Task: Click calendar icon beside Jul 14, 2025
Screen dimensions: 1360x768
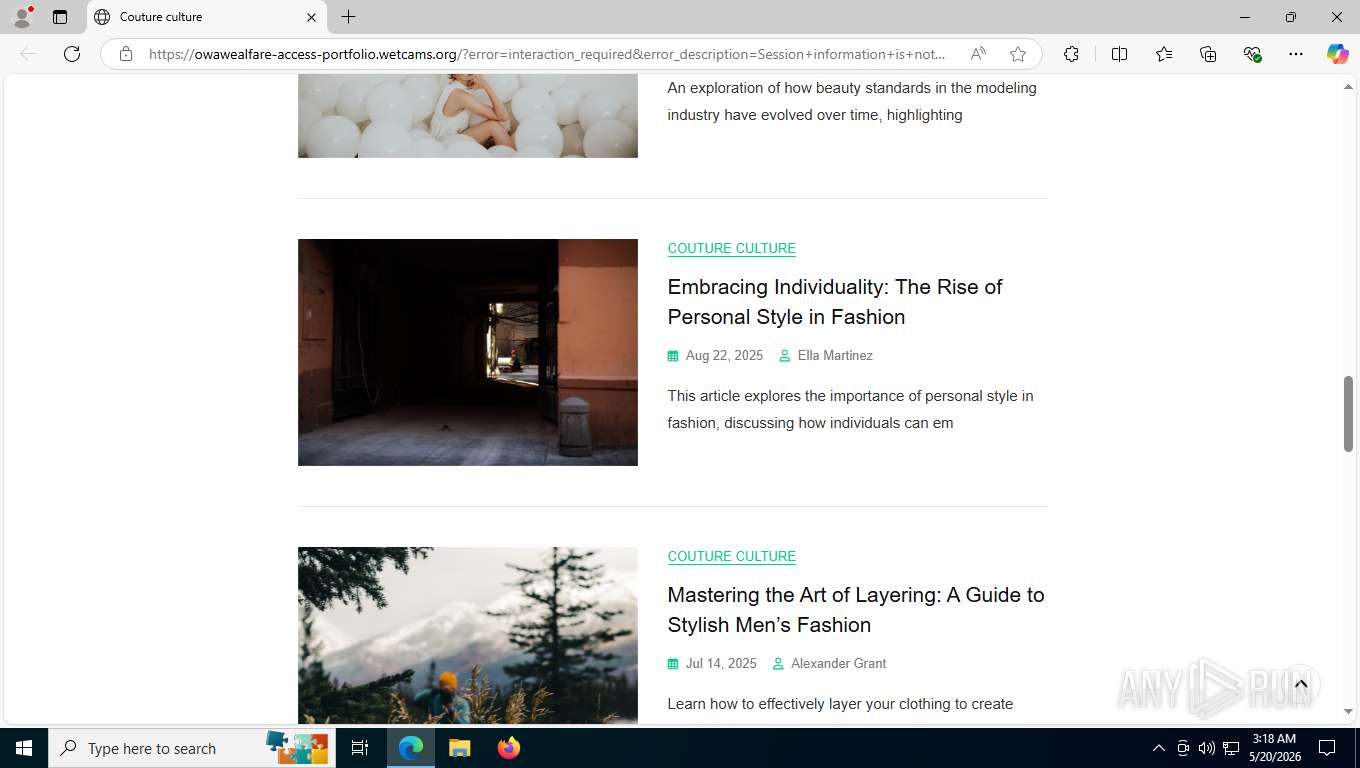Action: [673, 663]
